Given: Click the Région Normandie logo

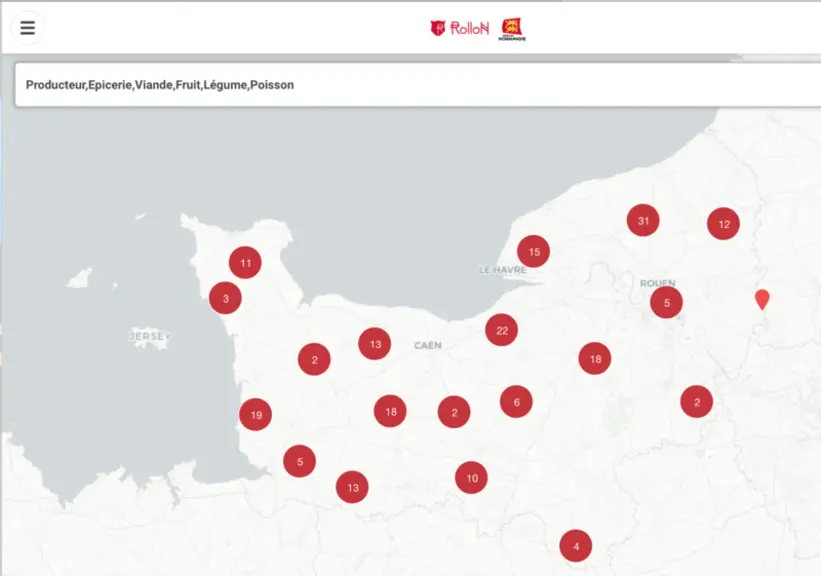Looking at the screenshot, I should (x=512, y=29).
